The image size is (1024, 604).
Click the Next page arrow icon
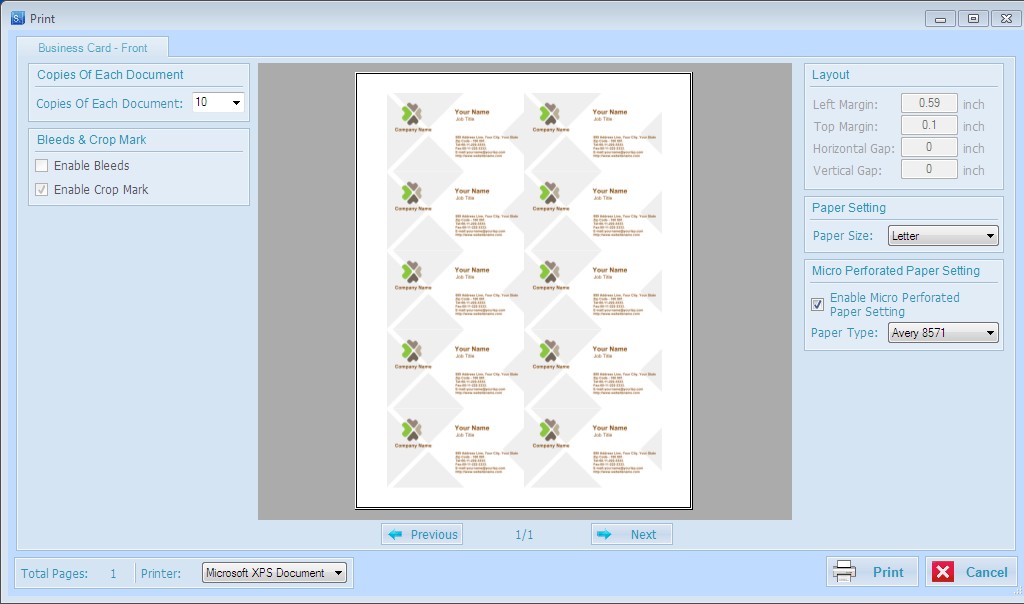604,535
